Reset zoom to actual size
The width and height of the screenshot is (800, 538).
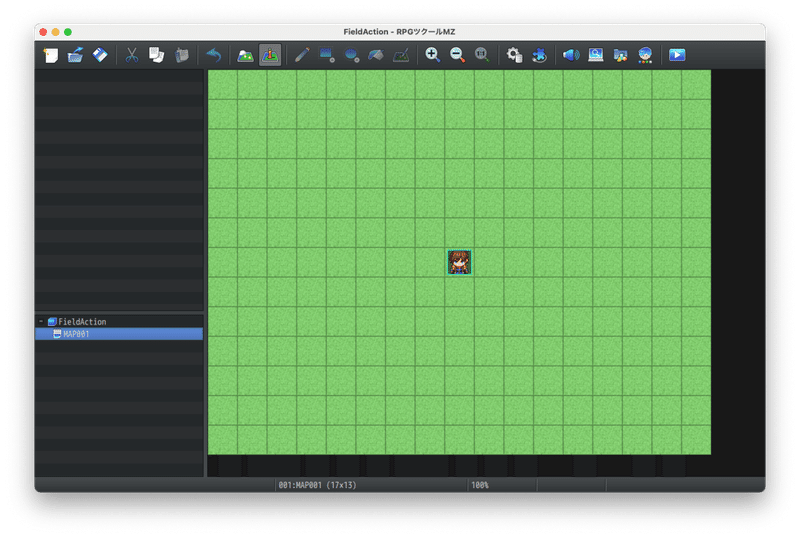tap(482, 55)
